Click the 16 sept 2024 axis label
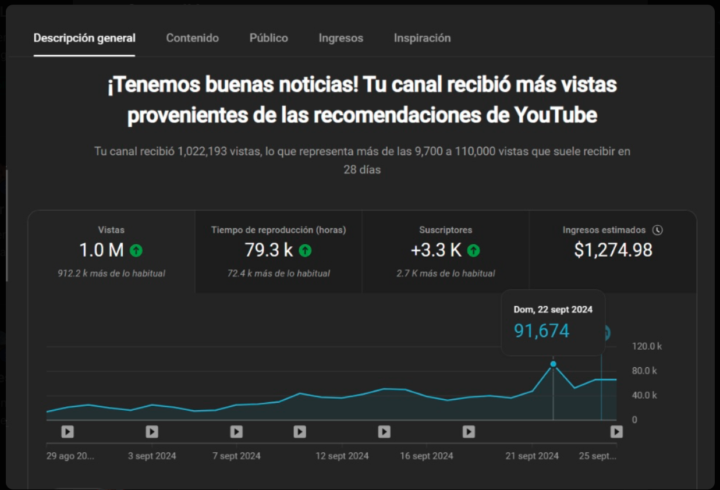This screenshot has height=490, width=720. pyautogui.click(x=427, y=456)
